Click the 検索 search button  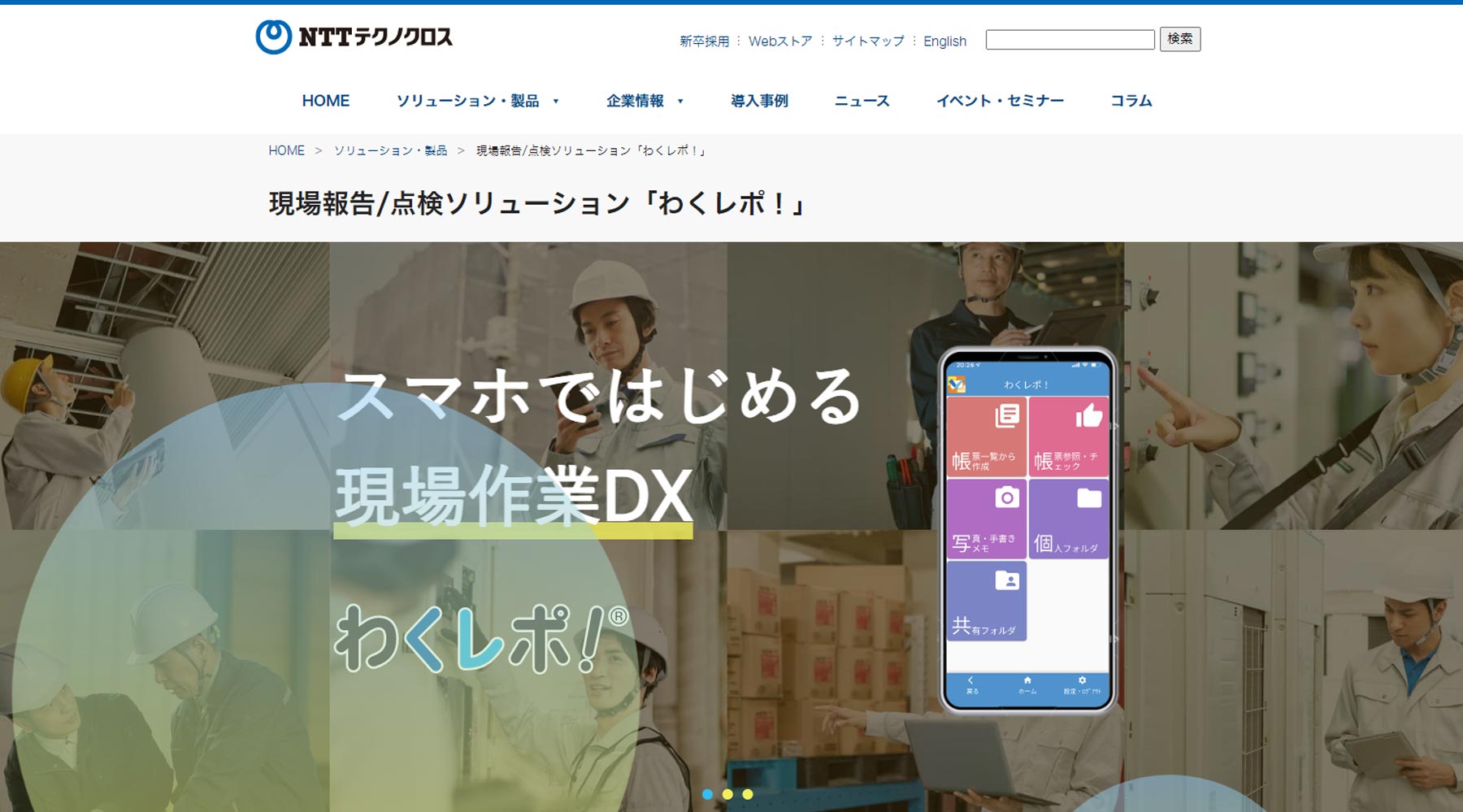pyautogui.click(x=1179, y=39)
